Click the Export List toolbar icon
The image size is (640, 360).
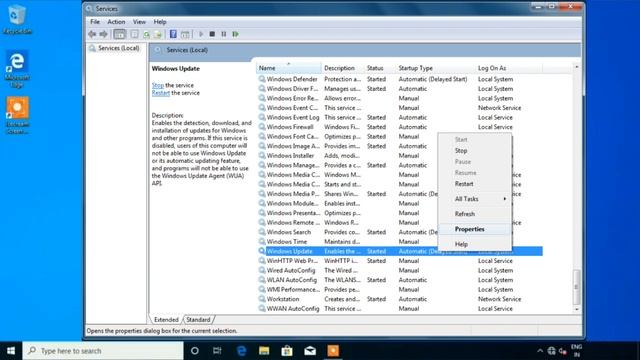pos(158,34)
